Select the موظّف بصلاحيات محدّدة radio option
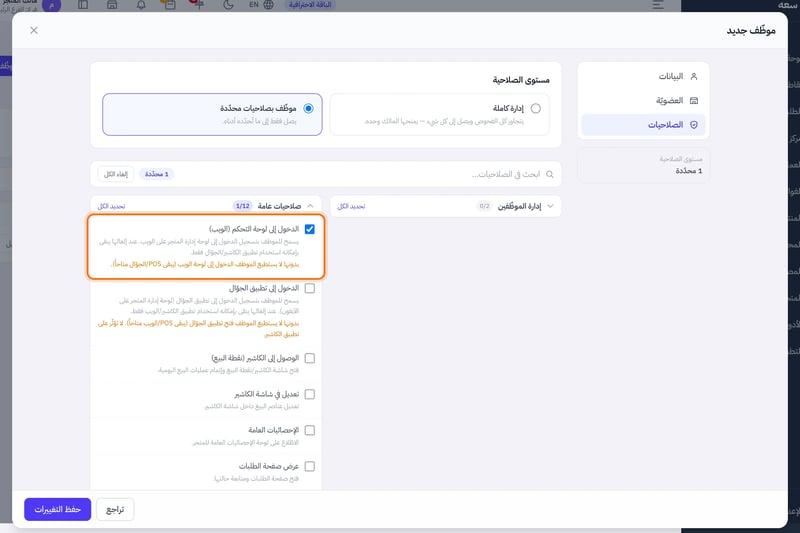 coord(308,108)
